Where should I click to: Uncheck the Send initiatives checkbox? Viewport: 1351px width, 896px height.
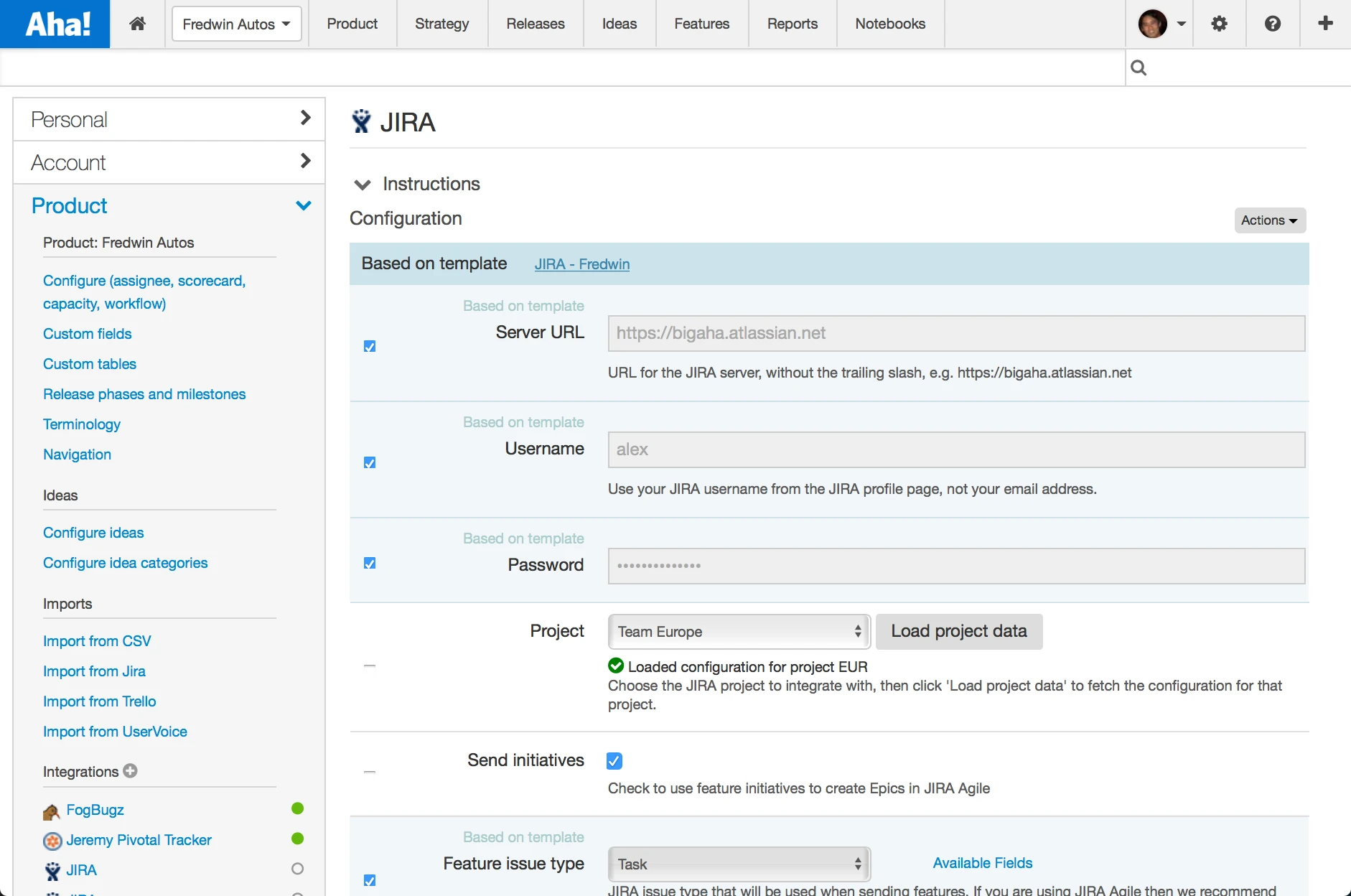614,760
